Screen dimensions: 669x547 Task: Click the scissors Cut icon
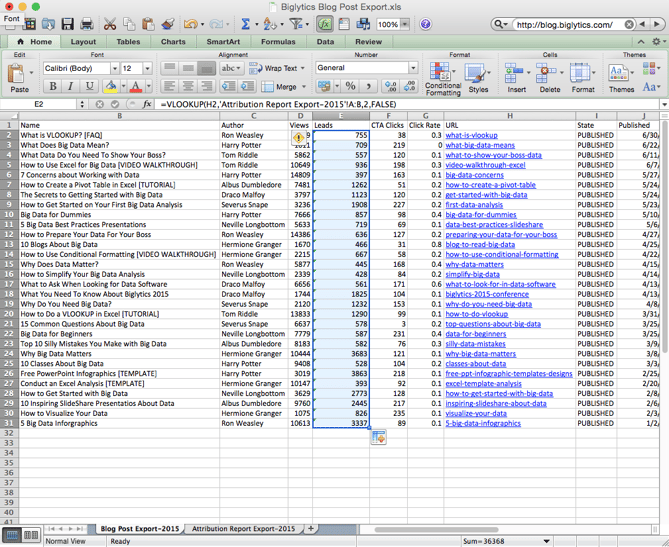click(110, 24)
